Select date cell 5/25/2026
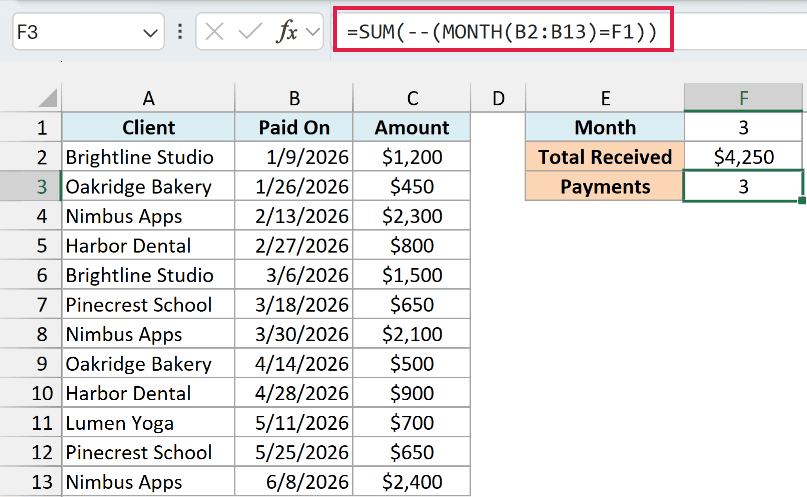This screenshot has width=807, height=497. coord(294,452)
